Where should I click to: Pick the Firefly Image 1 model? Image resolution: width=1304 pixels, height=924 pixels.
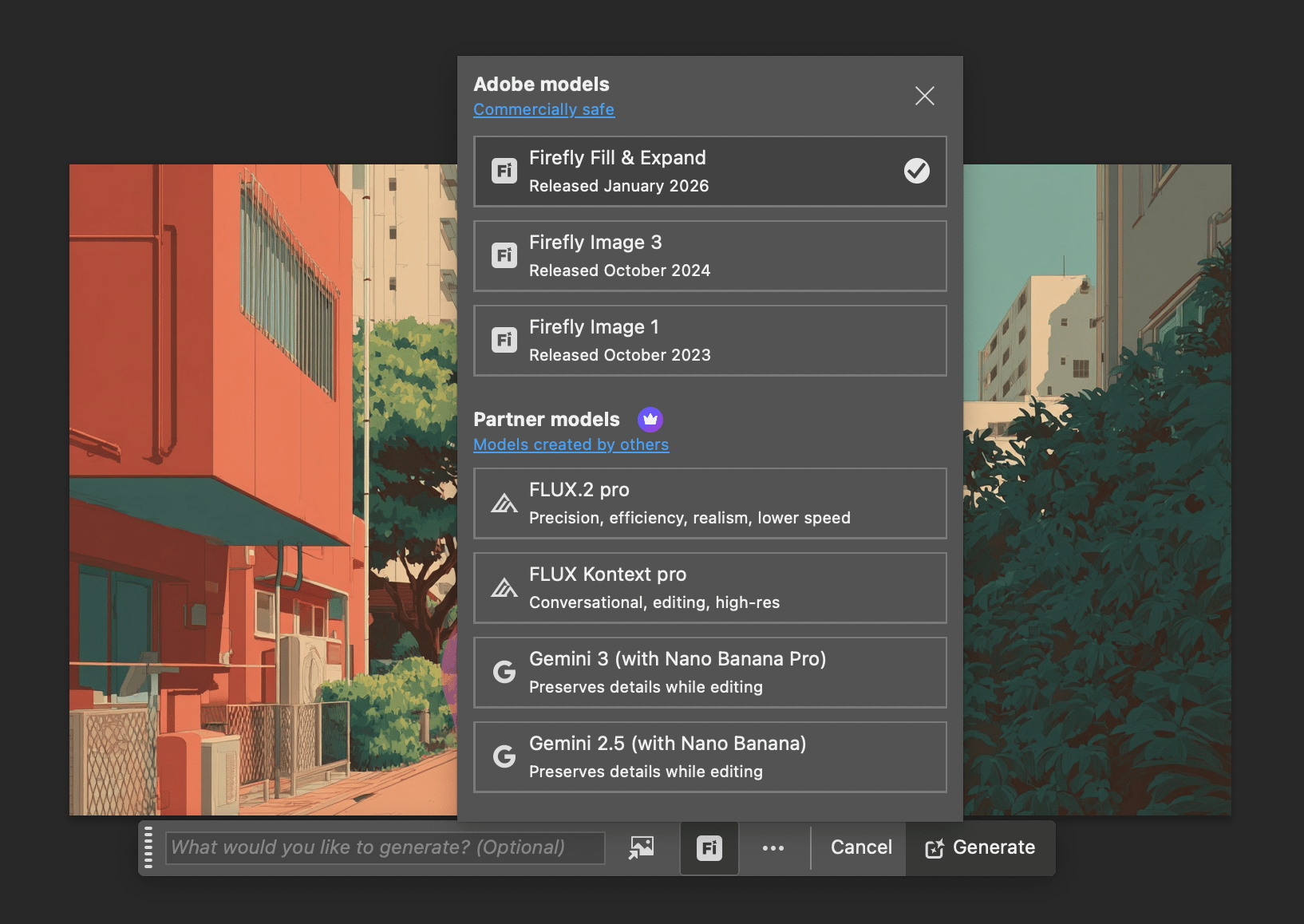pyautogui.click(x=709, y=341)
